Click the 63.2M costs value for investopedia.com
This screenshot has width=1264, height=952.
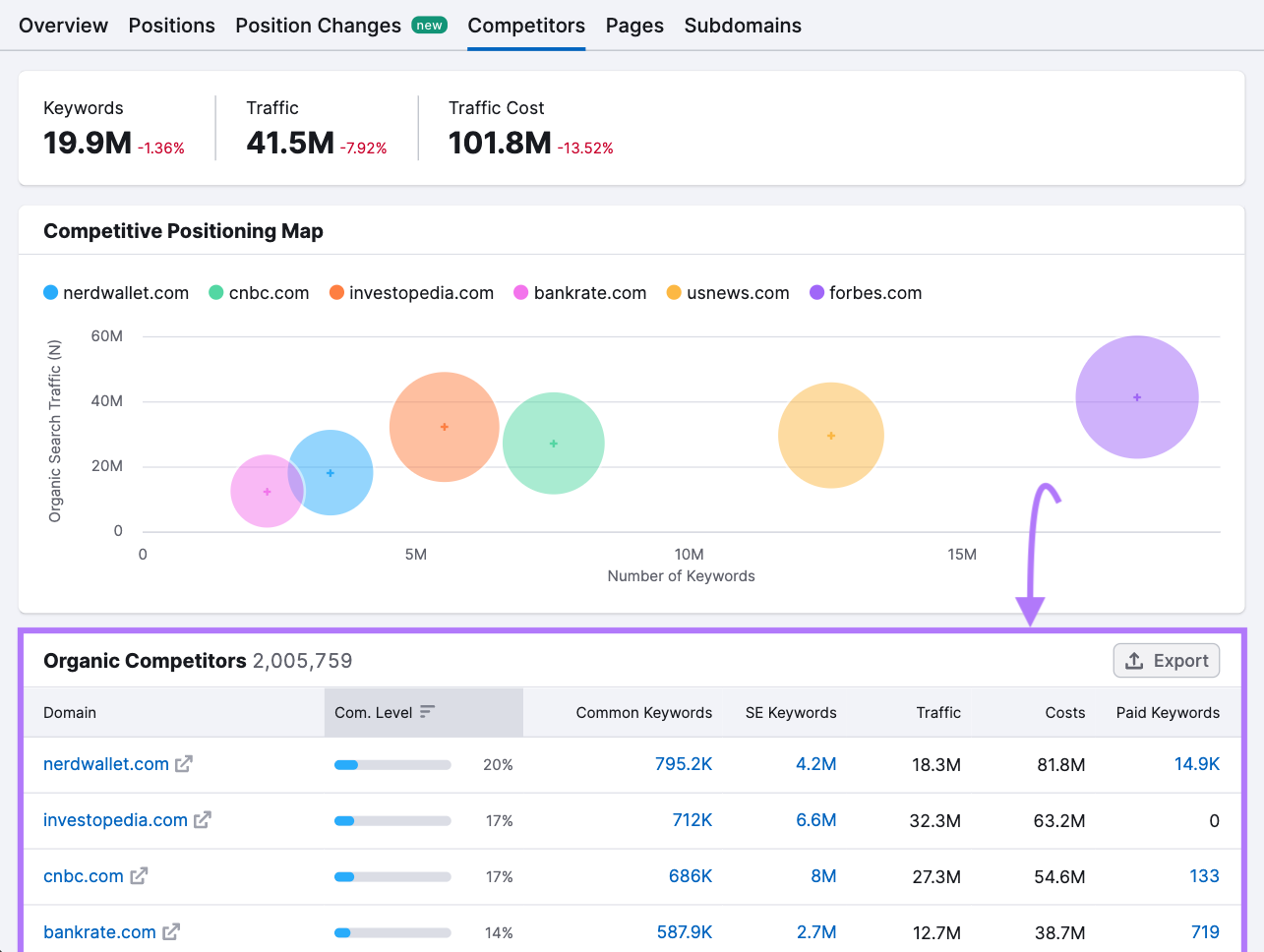1059,821
